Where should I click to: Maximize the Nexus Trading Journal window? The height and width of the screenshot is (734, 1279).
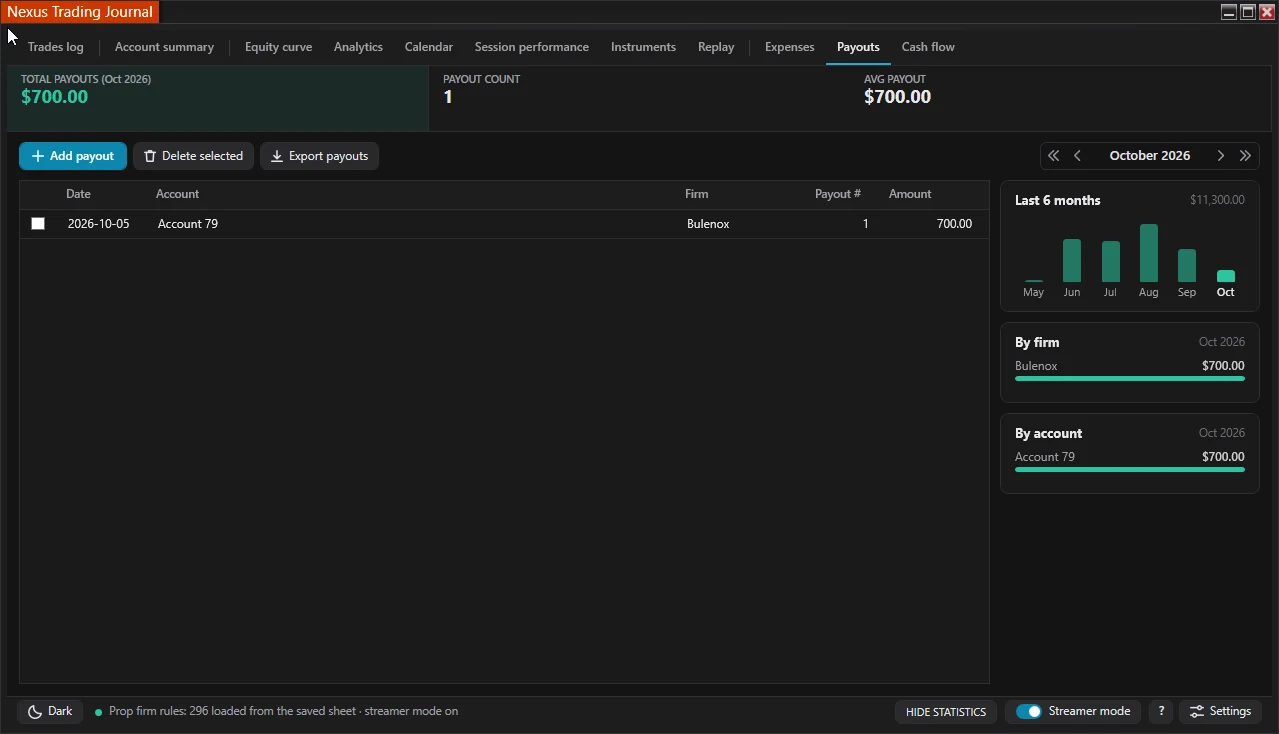pyautogui.click(x=1248, y=12)
